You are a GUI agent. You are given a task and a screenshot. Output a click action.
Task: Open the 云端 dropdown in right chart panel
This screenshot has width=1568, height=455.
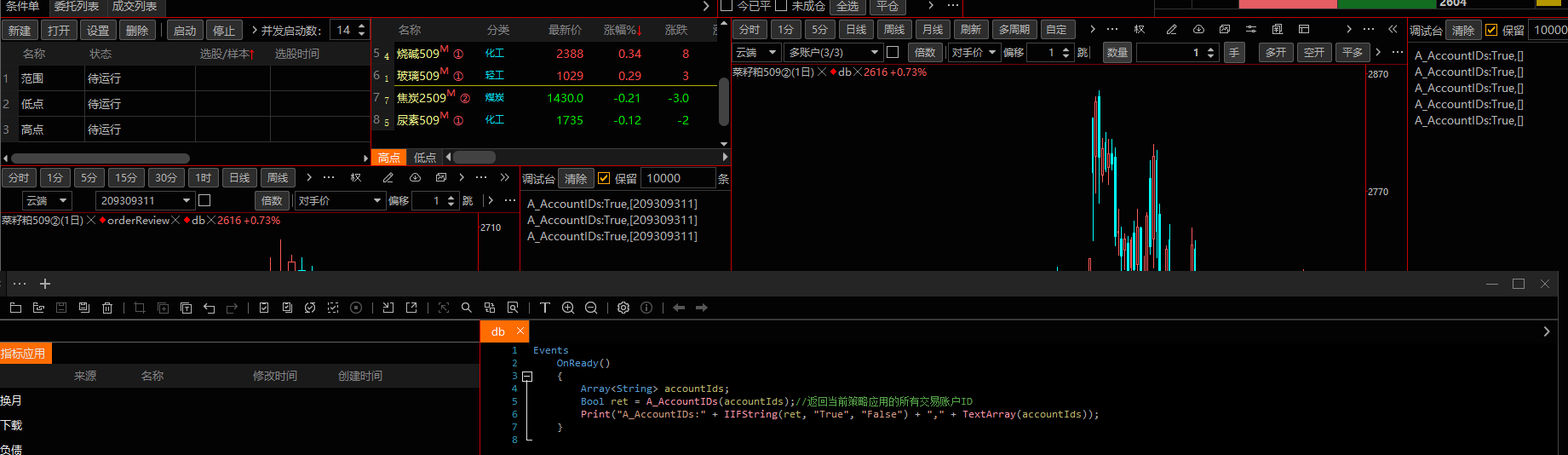point(755,52)
